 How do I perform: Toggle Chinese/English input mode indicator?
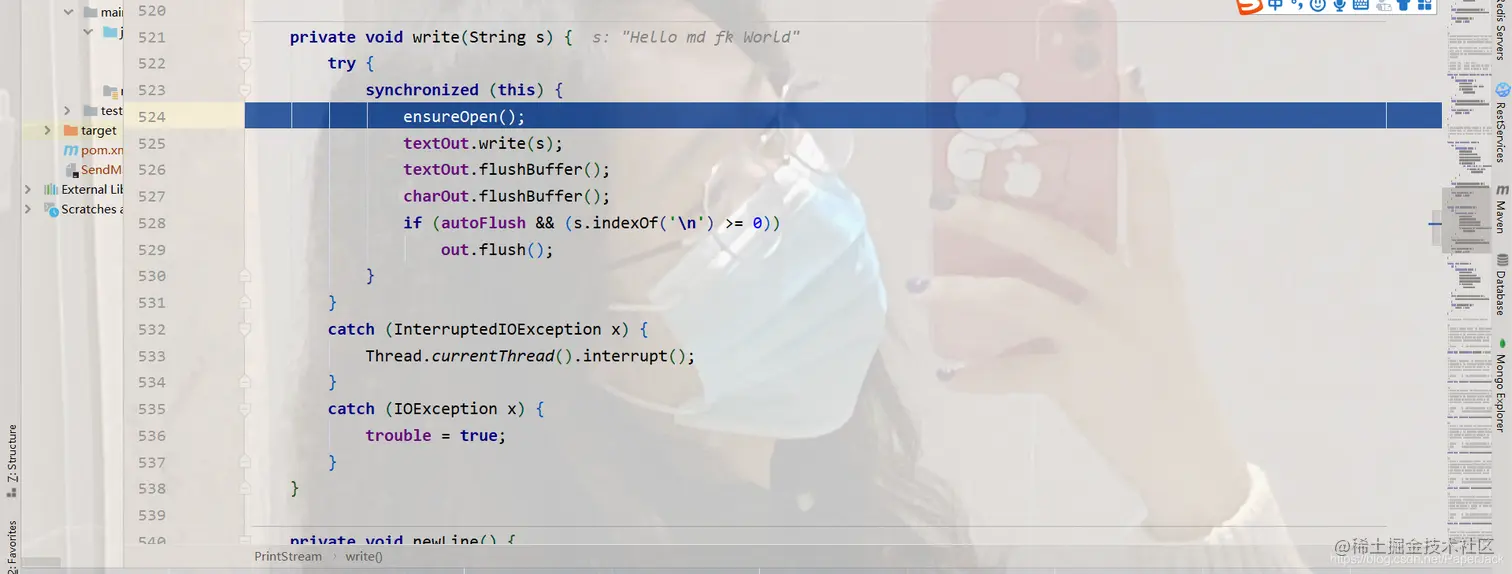coord(1275,4)
